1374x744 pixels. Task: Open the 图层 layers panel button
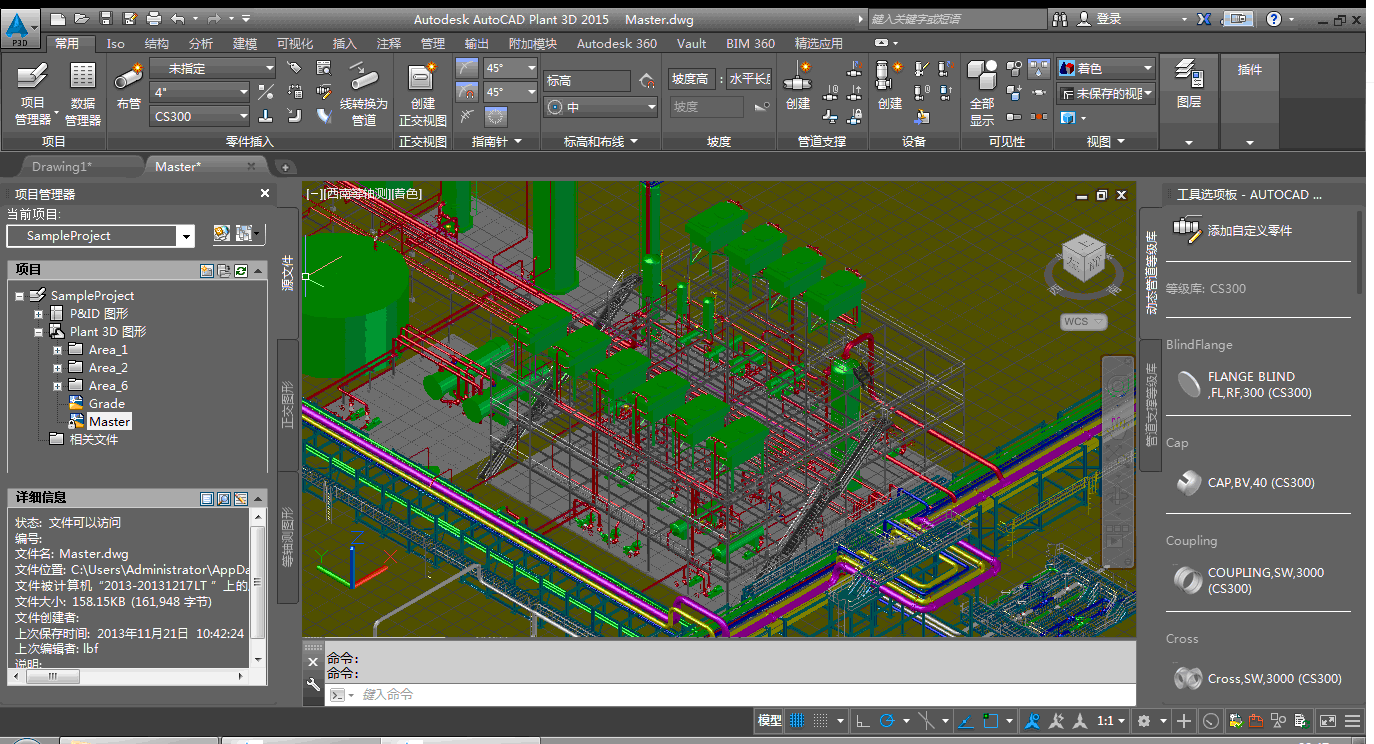(1188, 83)
